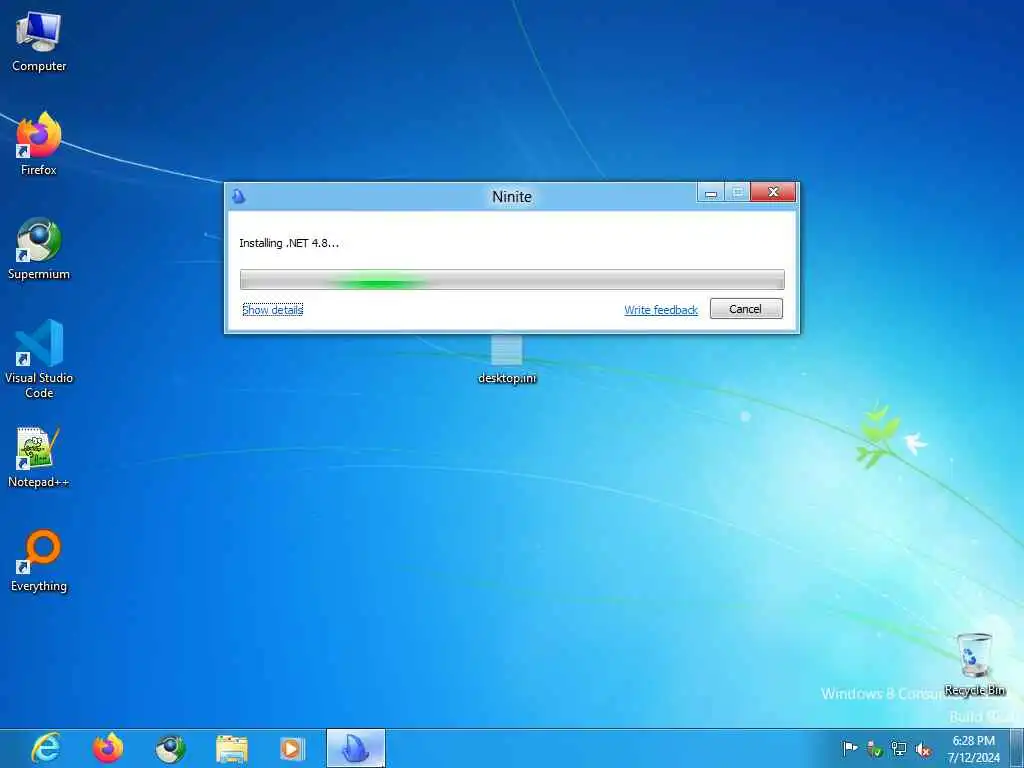Close the Ninite window
The image size is (1024, 768).
pyautogui.click(x=773, y=192)
